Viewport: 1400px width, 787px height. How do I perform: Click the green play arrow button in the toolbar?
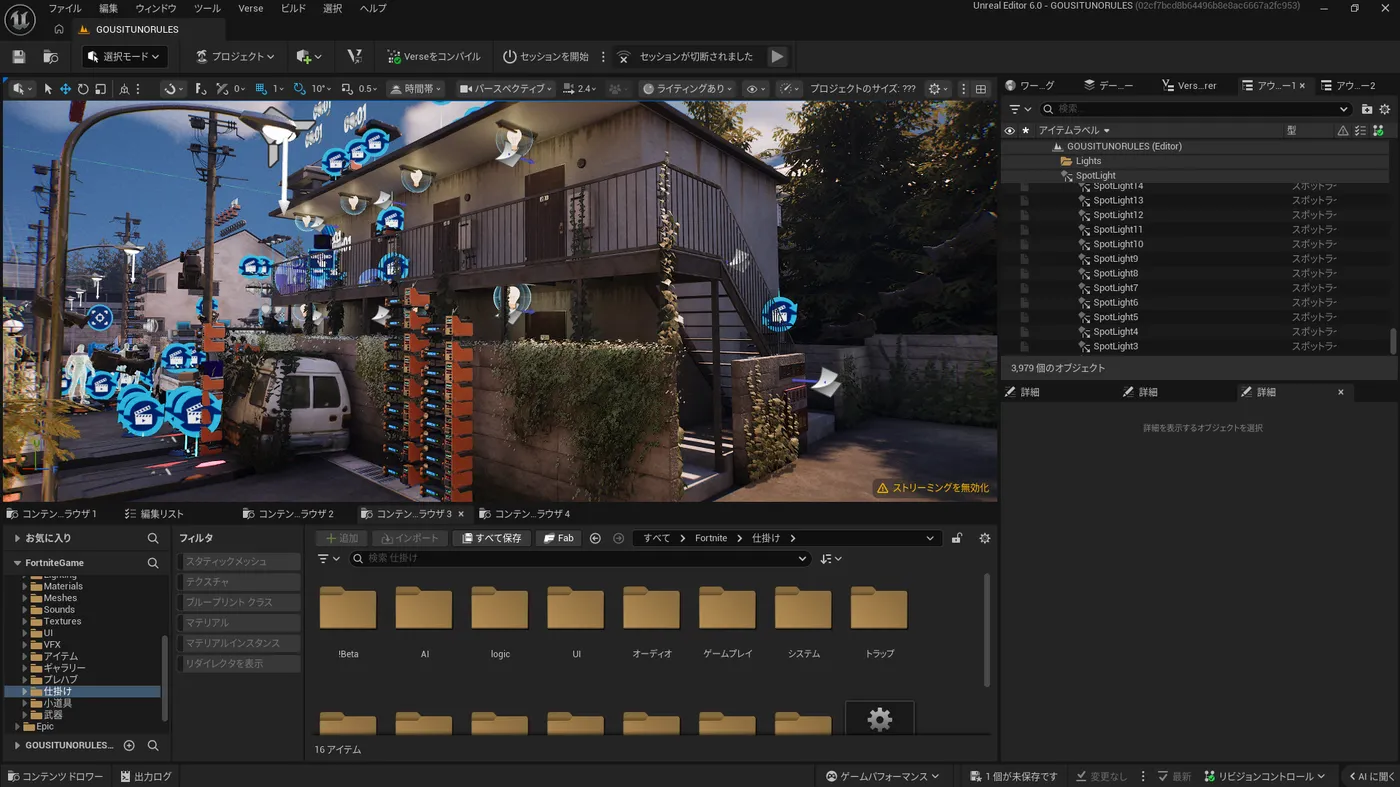(x=777, y=57)
